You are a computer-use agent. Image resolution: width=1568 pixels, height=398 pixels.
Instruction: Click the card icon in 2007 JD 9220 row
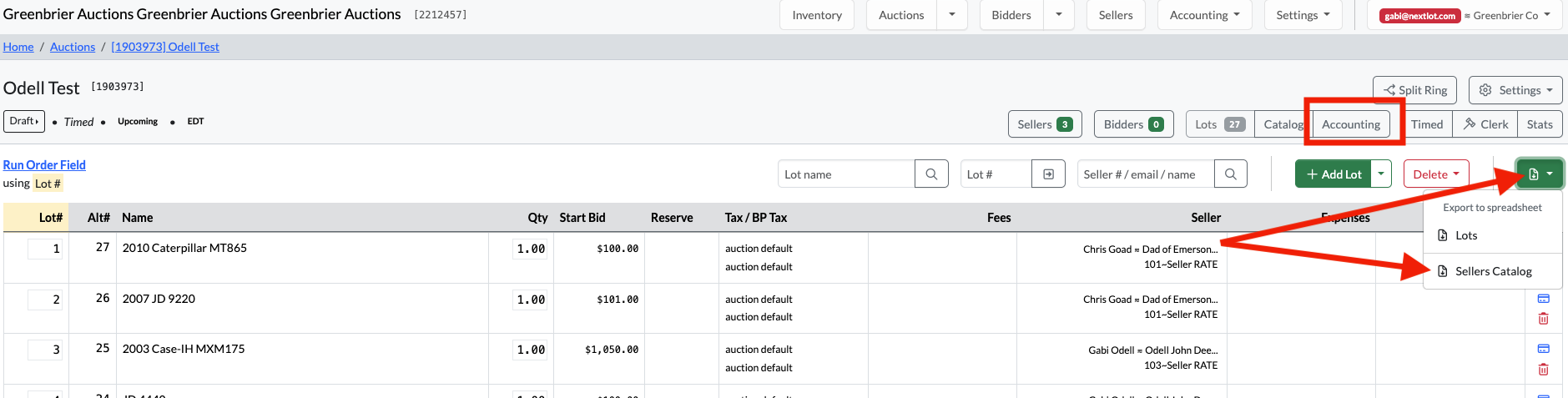click(1543, 299)
